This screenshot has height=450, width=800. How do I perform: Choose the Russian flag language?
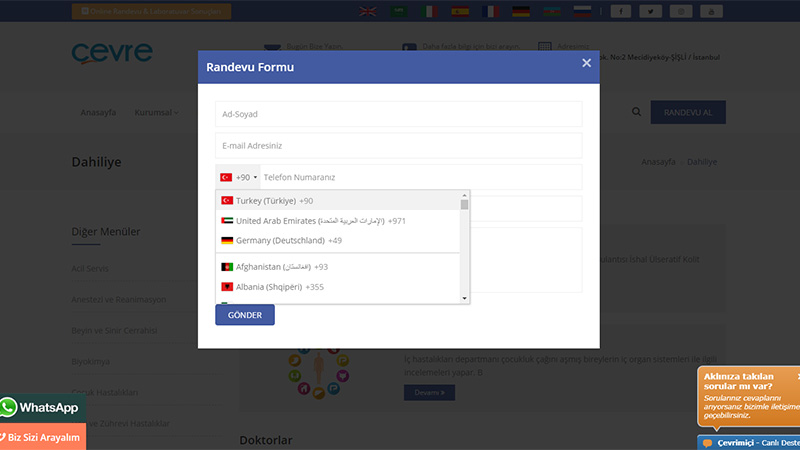(x=582, y=11)
